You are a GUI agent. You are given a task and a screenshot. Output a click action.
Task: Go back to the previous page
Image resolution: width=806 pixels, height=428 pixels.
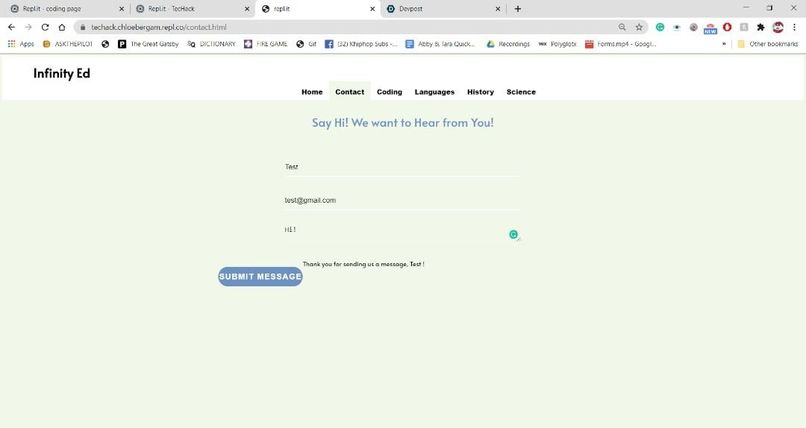point(11,27)
